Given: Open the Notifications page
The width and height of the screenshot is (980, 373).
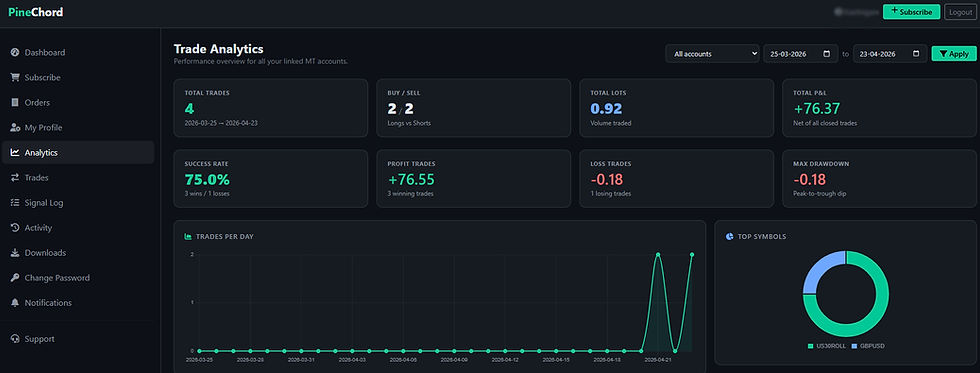Looking at the screenshot, I should pos(78,302).
